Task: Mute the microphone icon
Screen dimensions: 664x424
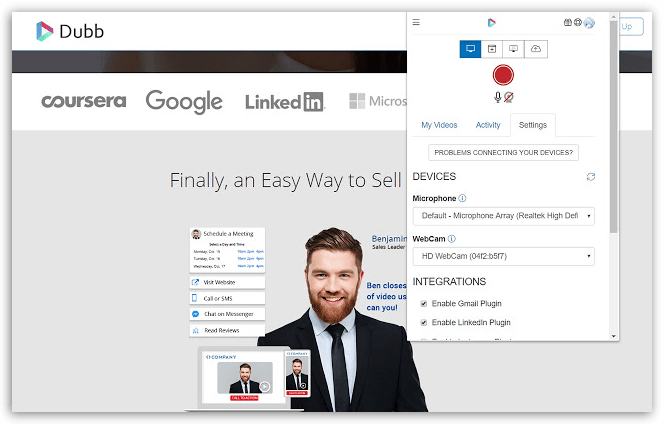Action: coord(498,97)
